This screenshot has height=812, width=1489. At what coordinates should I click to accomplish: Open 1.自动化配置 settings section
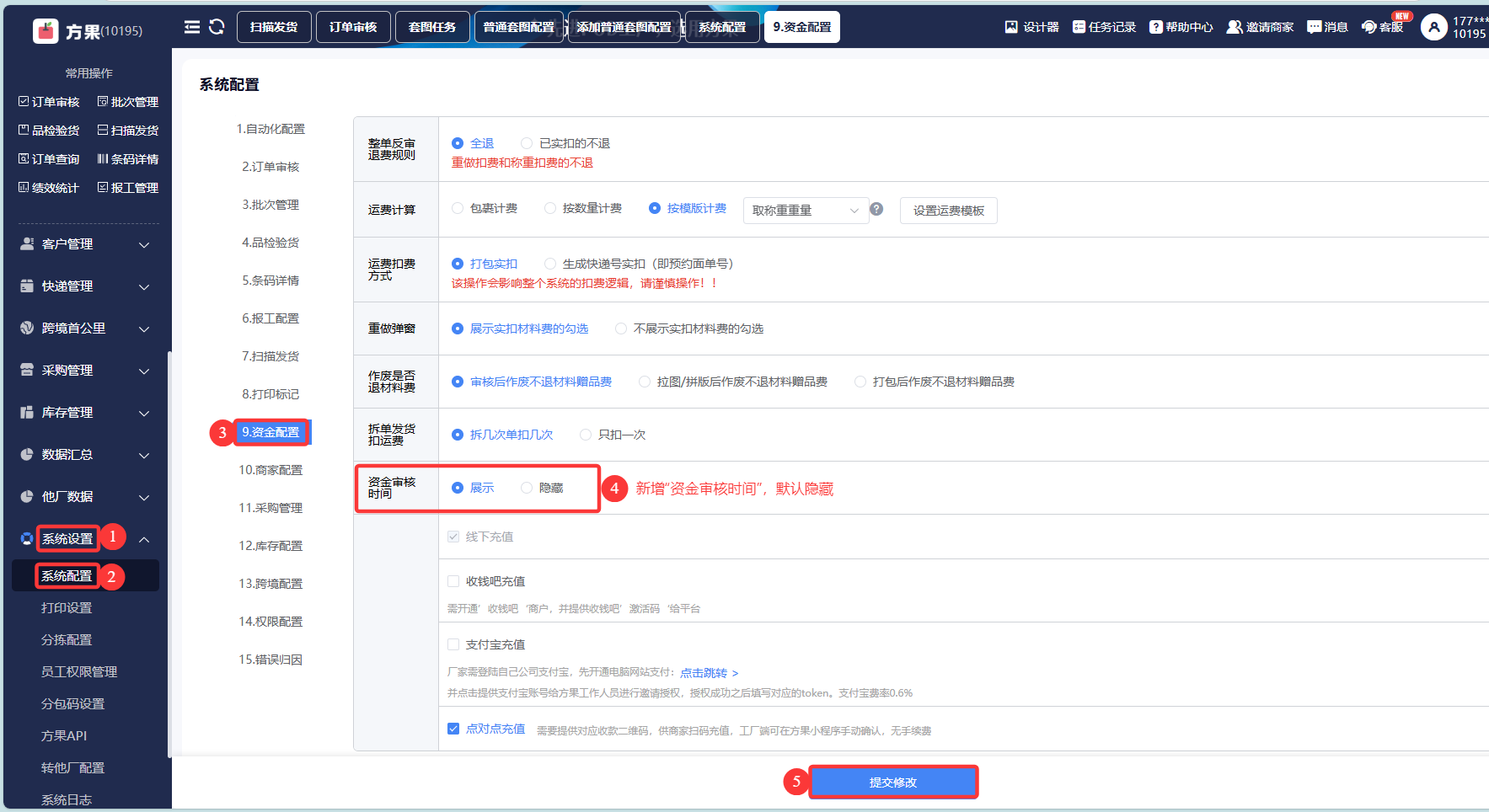270,129
